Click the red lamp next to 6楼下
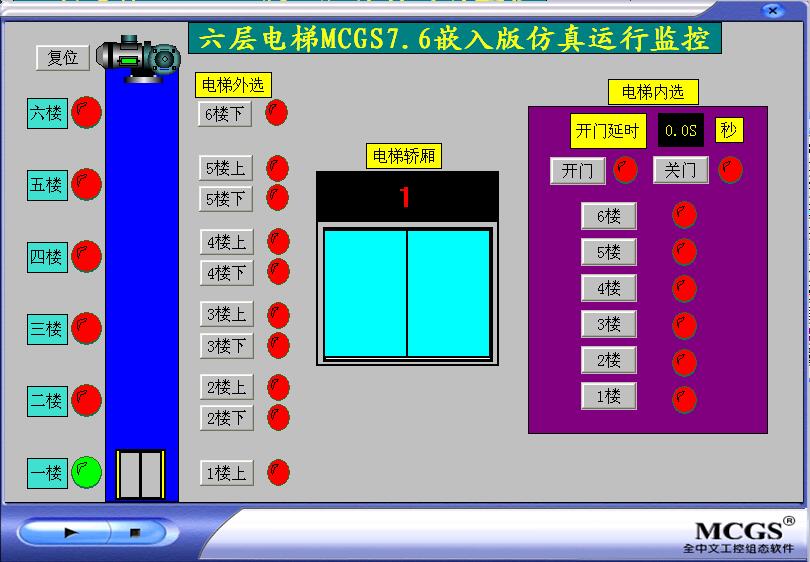The width and height of the screenshot is (810, 562). tap(276, 113)
